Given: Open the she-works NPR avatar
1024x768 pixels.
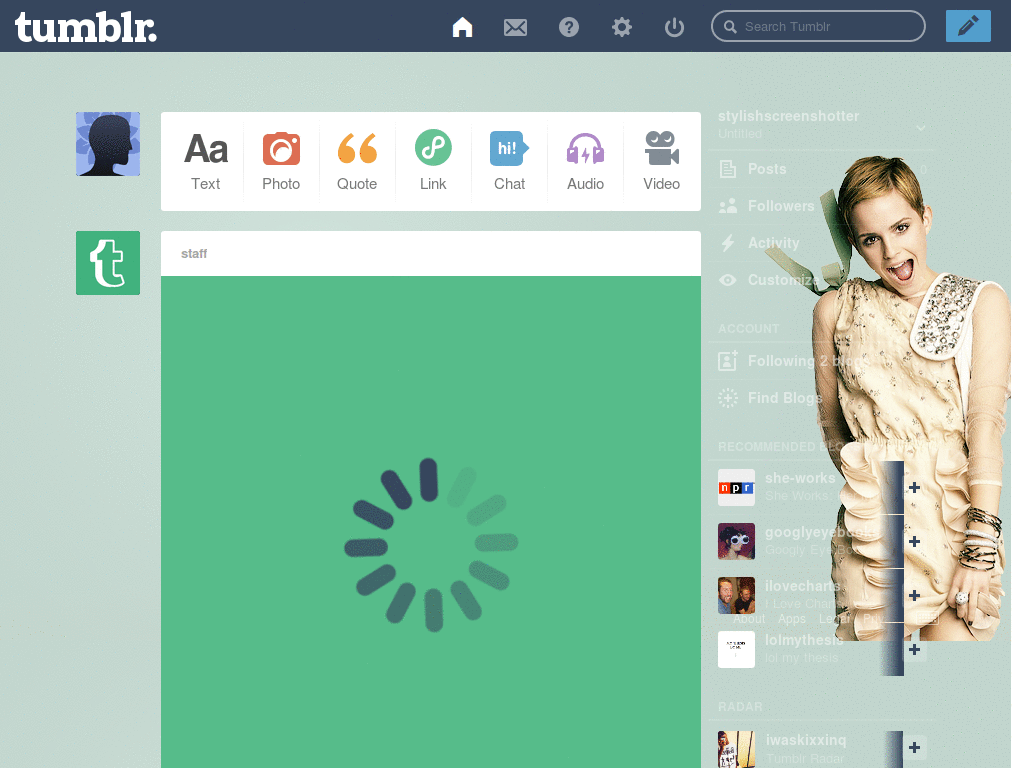Looking at the screenshot, I should pyautogui.click(x=736, y=487).
